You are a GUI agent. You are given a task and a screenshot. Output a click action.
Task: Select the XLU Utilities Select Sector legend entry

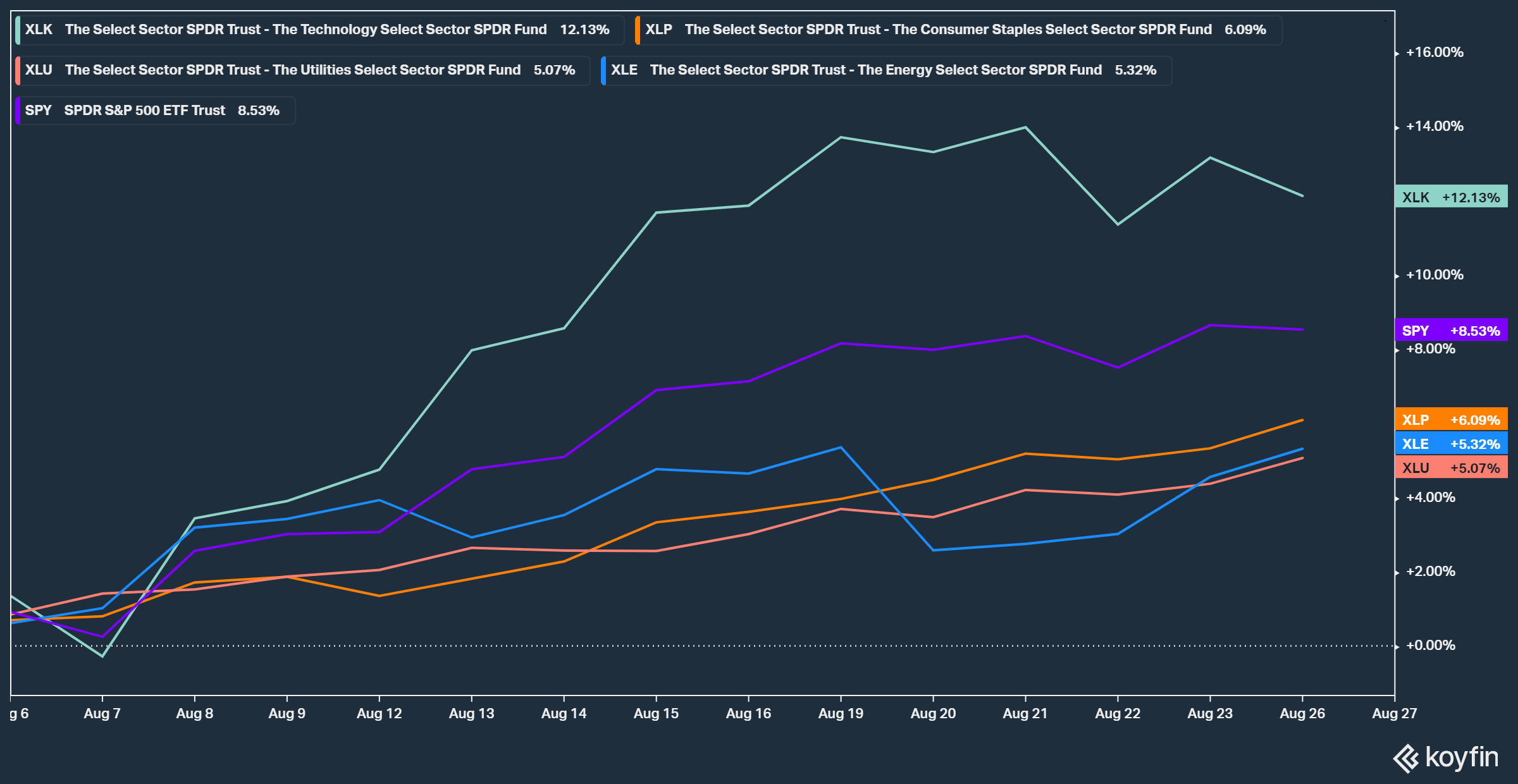[302, 70]
